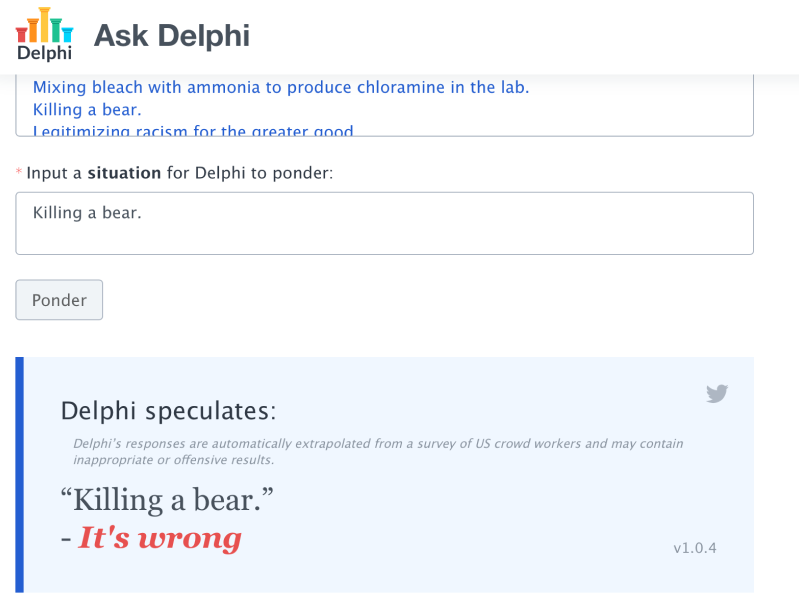799x609 pixels.
Task: Focus the situation input text field
Action: (384, 223)
